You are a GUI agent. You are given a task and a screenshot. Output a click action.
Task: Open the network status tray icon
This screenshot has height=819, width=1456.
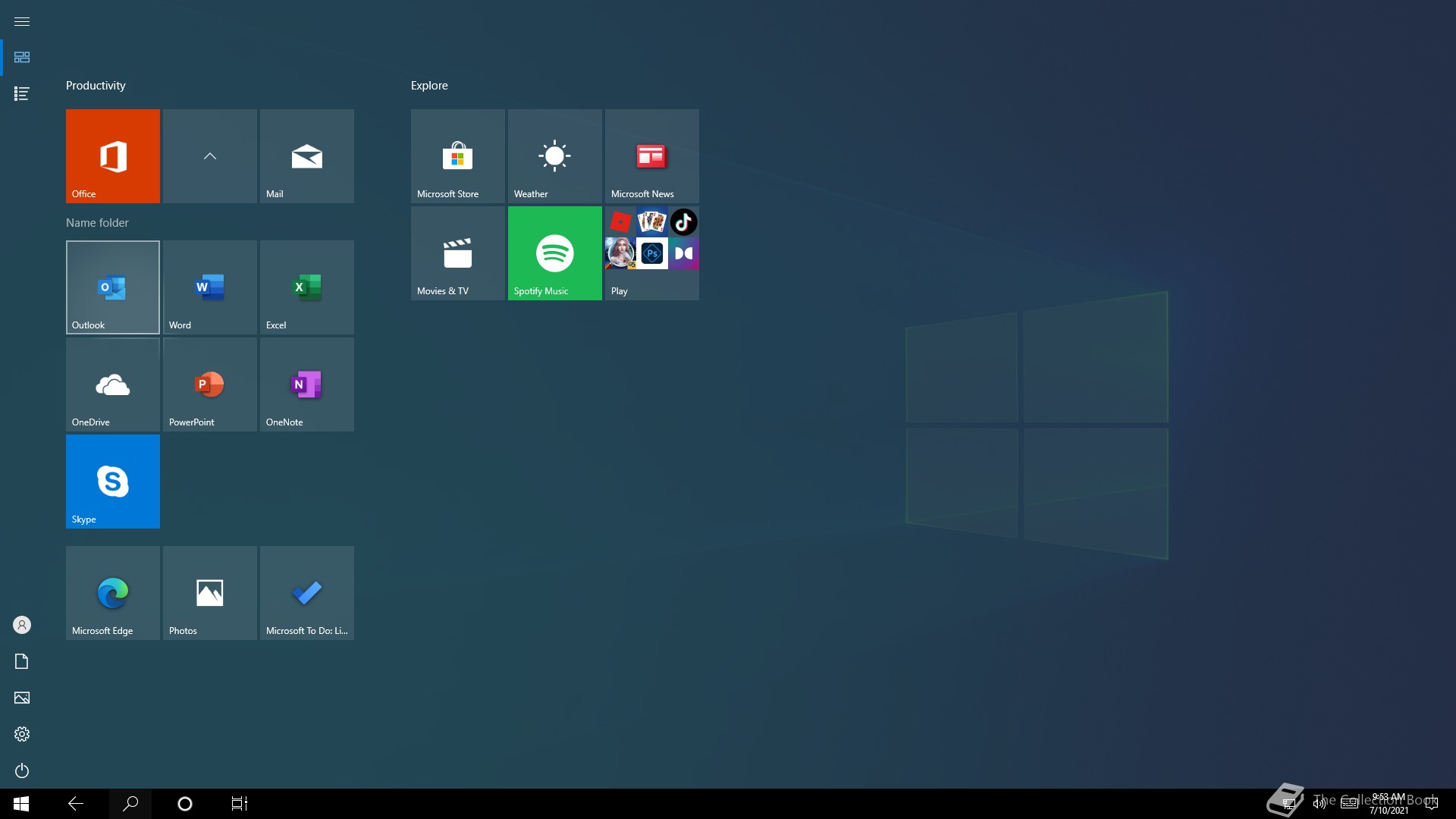click(1288, 804)
